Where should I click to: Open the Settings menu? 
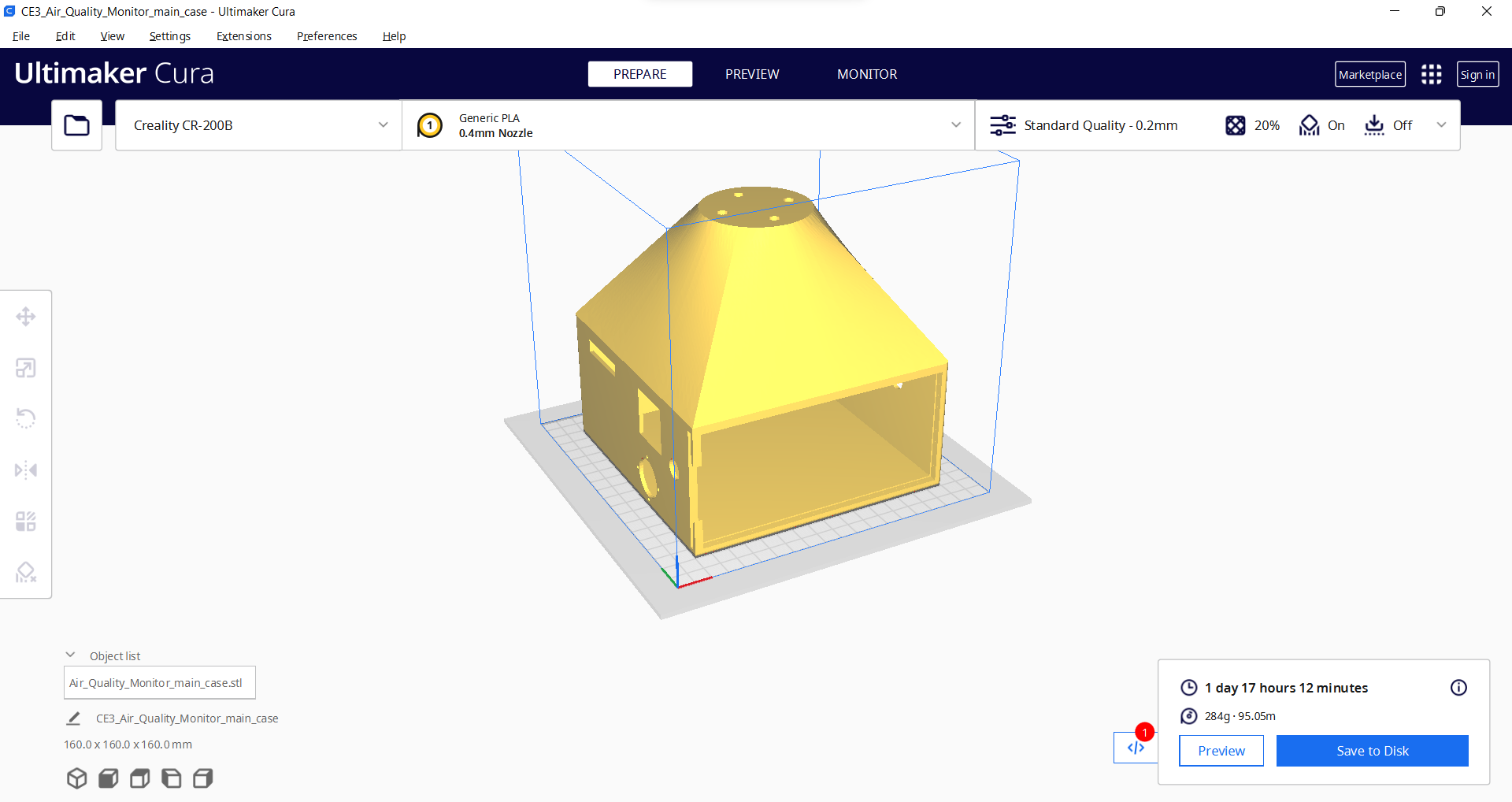[x=170, y=36]
